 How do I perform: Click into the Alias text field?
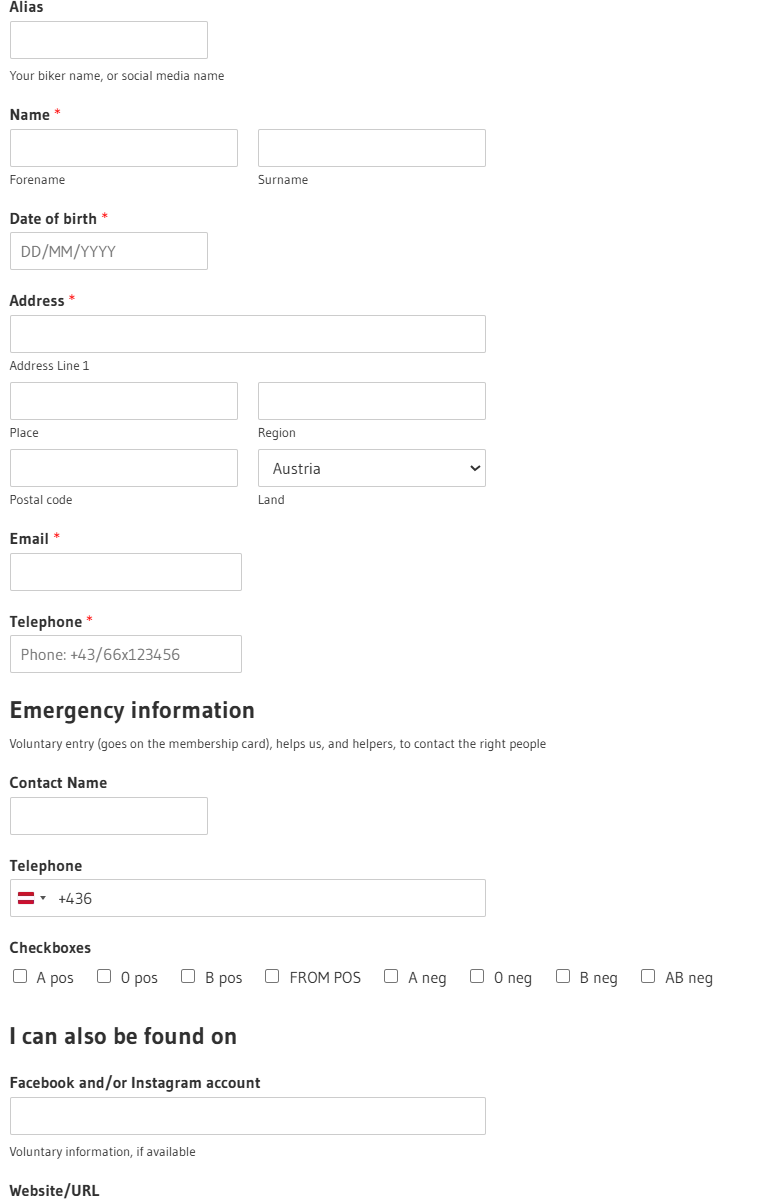pos(108,40)
